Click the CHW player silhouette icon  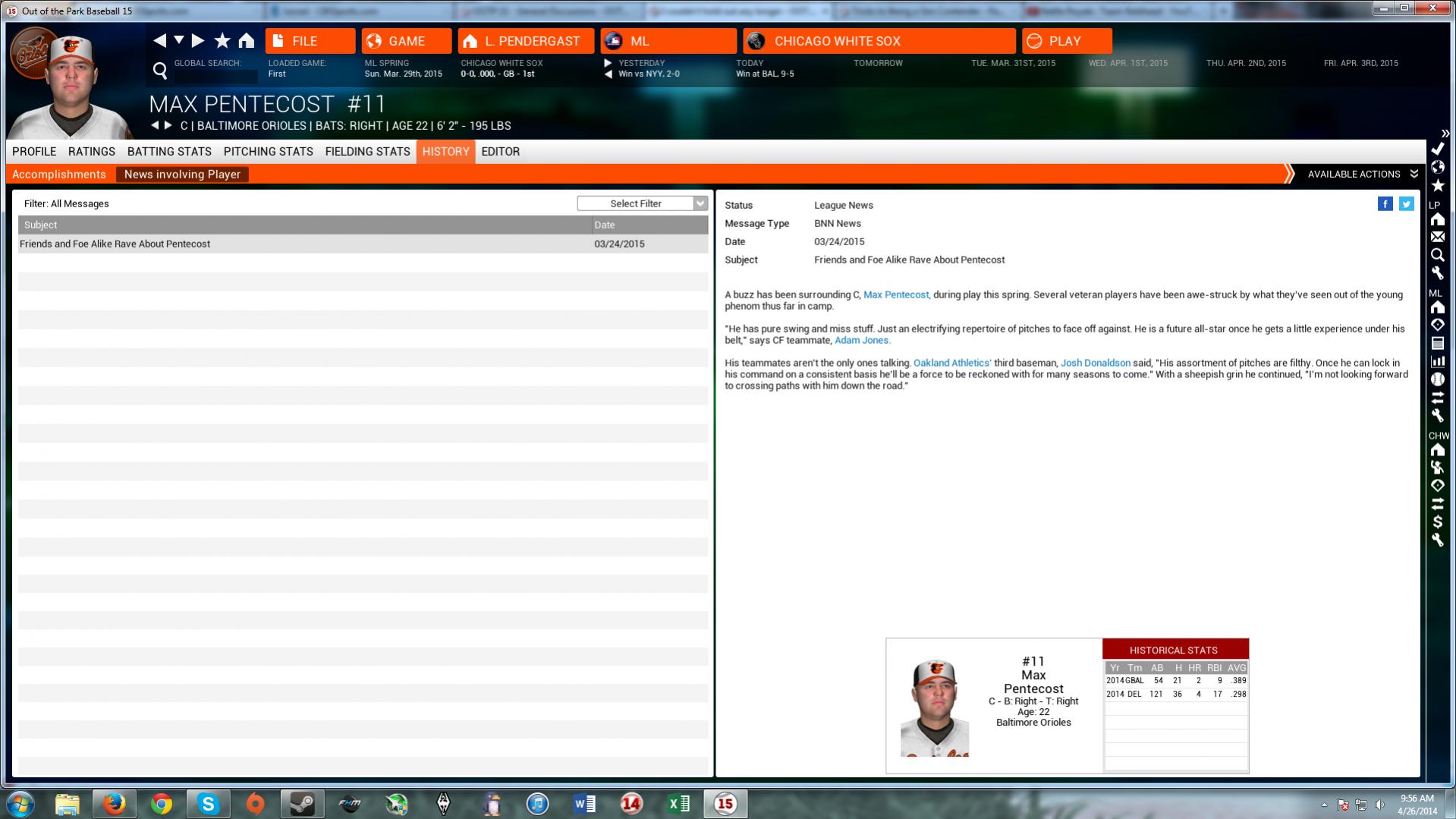[x=1438, y=468]
